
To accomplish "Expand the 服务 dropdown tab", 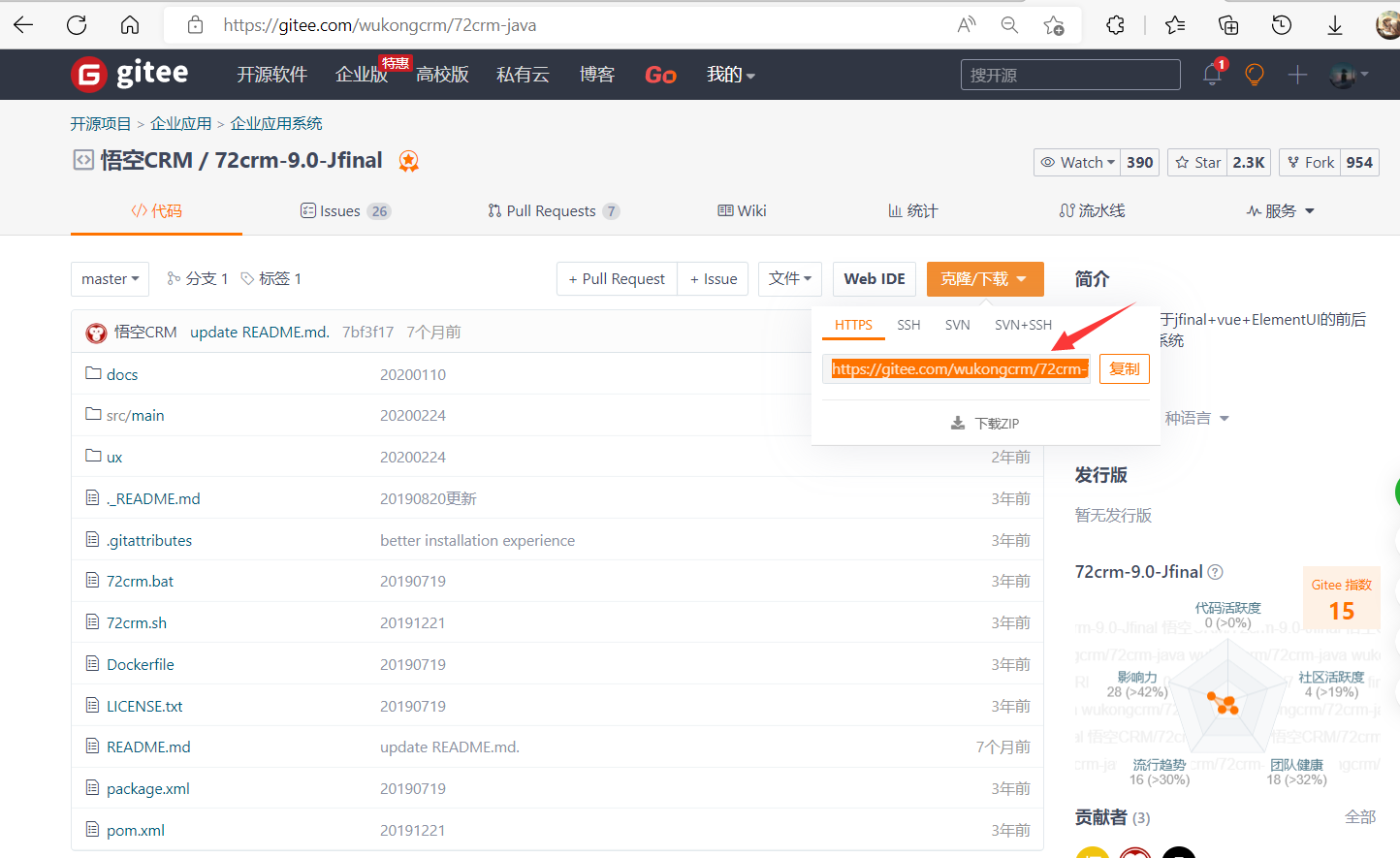I will coord(1280,211).
